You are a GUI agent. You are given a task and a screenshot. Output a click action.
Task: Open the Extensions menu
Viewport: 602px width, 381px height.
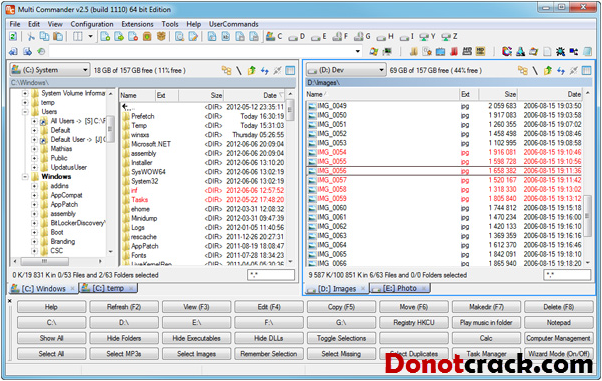point(137,24)
